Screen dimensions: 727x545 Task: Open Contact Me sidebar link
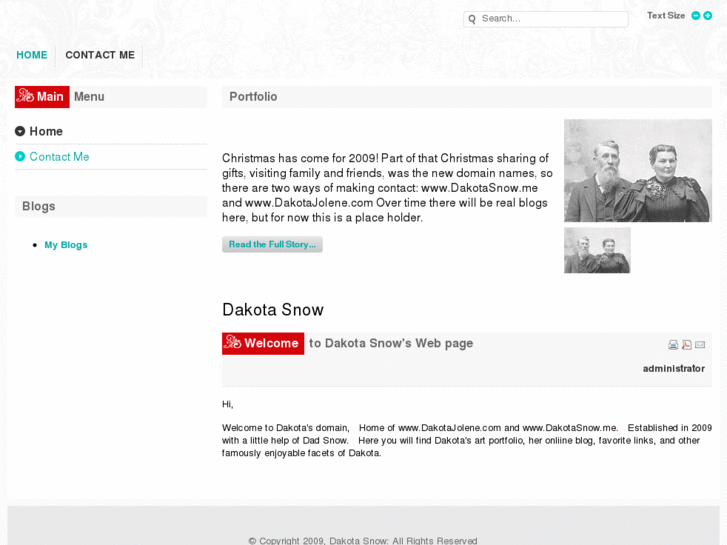pyautogui.click(x=59, y=157)
